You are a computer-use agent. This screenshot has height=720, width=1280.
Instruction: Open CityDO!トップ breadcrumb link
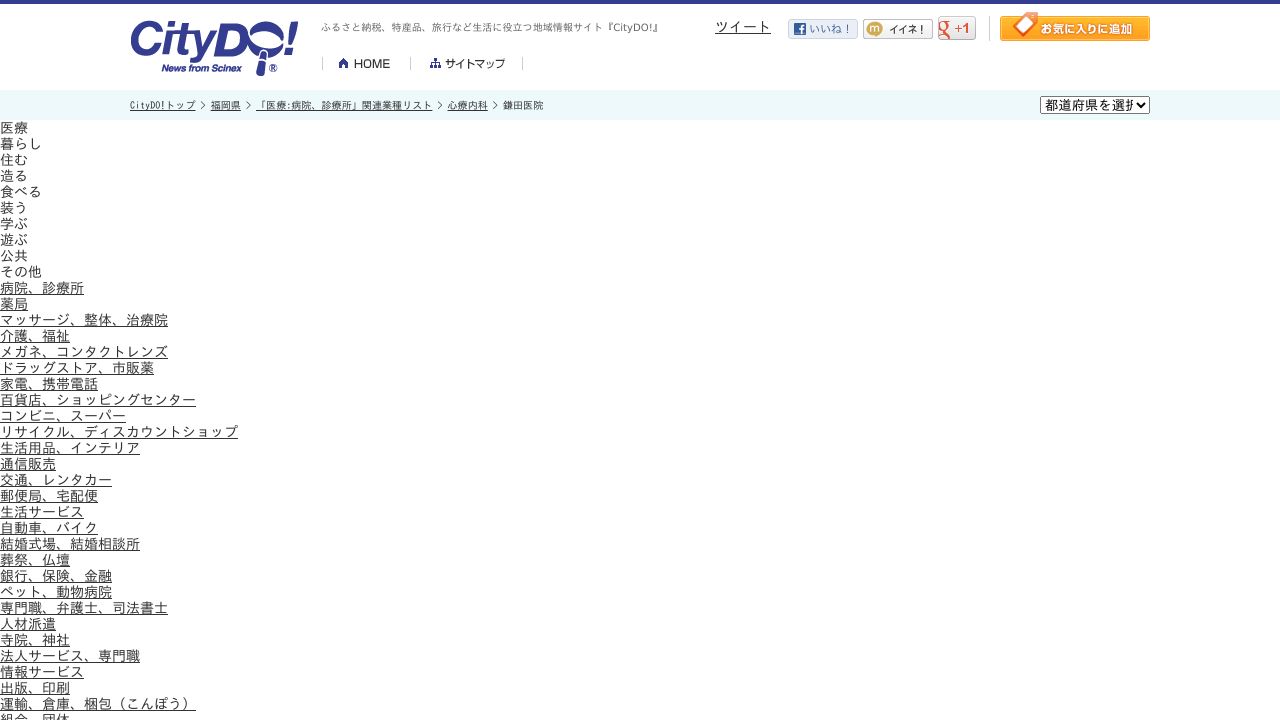tap(162, 105)
